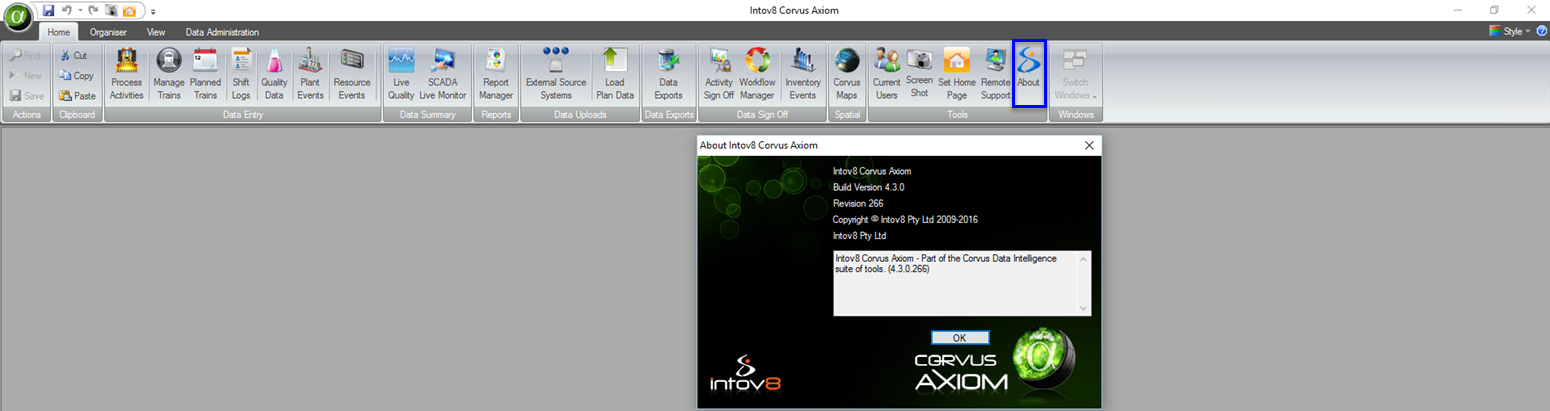Image resolution: width=1550 pixels, height=411 pixels.
Task: Restore down the main application window
Action: point(1494,10)
